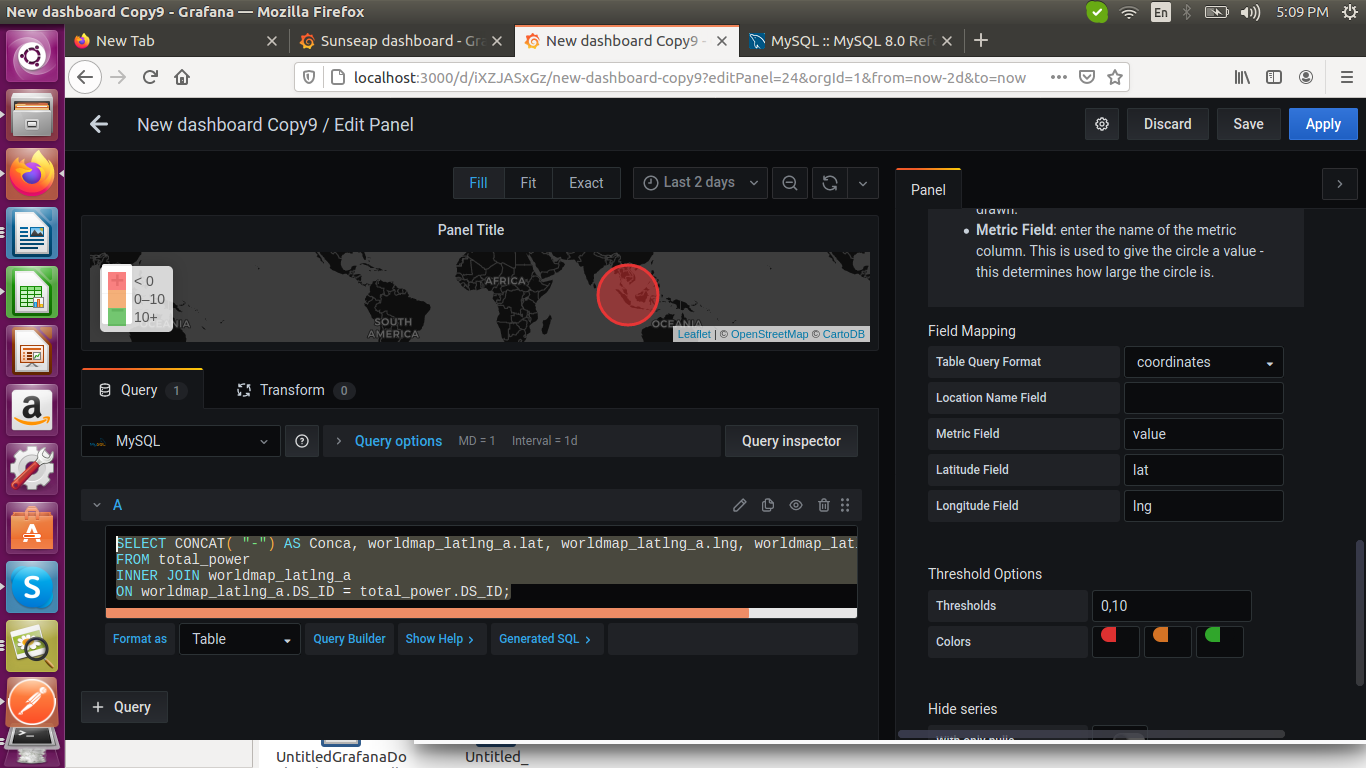Toggle tracking protection shield in address bar

311,76
